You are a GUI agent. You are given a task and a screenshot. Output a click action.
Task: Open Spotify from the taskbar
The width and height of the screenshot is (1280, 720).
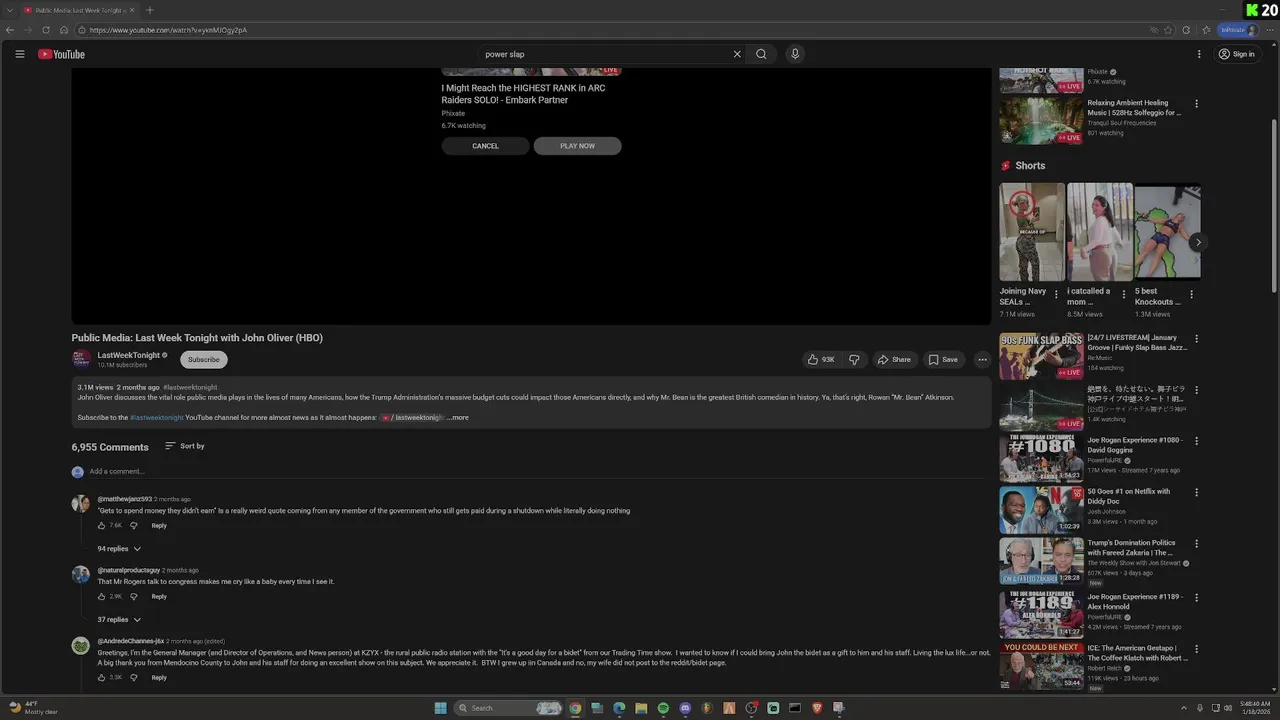point(663,708)
